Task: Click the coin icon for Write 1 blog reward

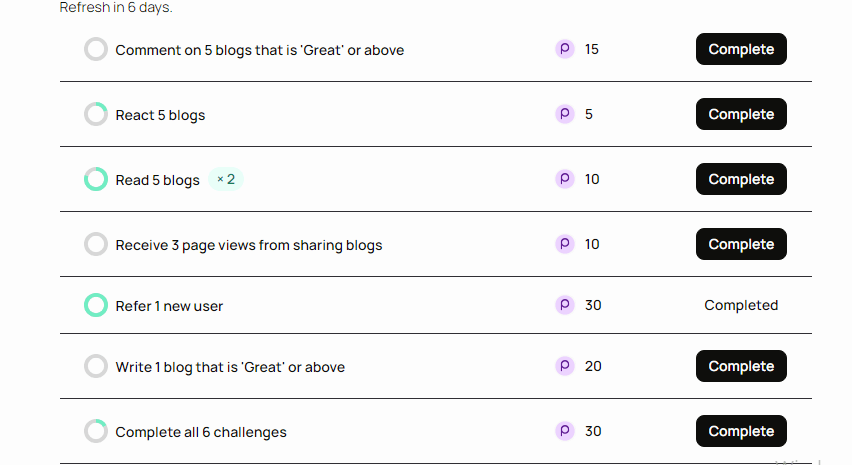Action: [x=565, y=366]
